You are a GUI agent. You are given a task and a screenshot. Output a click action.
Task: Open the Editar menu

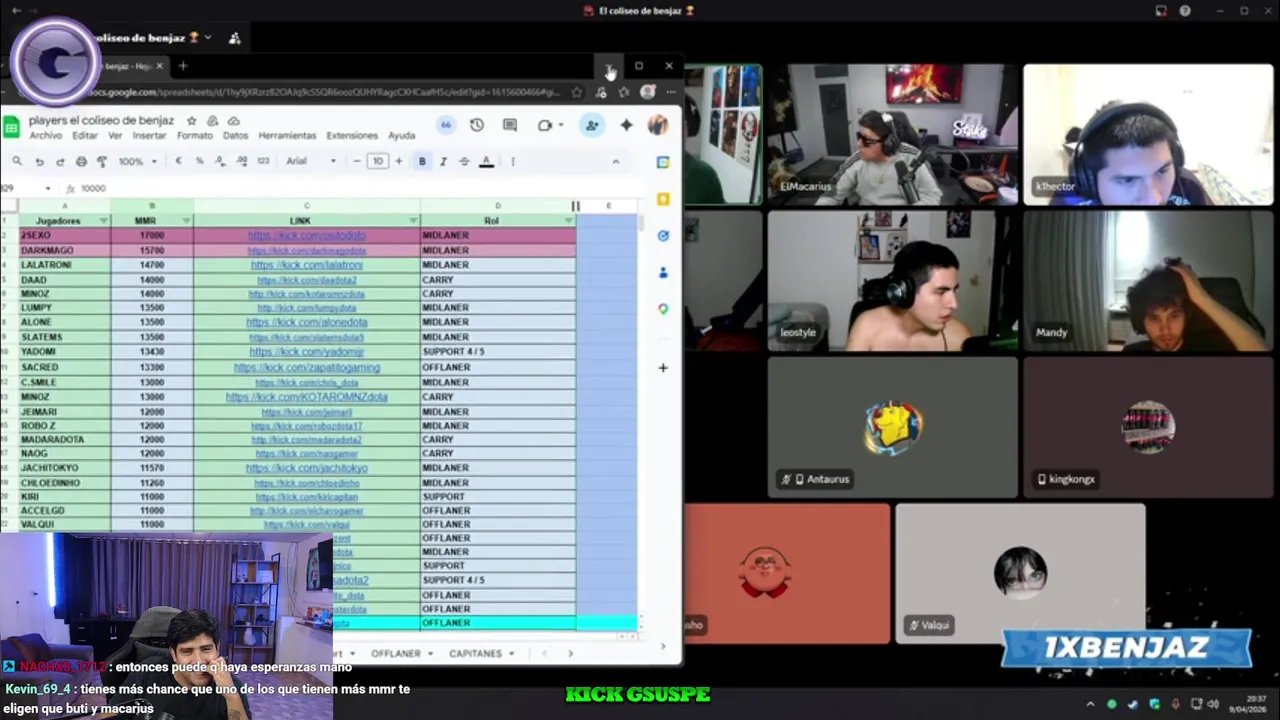tap(85, 136)
